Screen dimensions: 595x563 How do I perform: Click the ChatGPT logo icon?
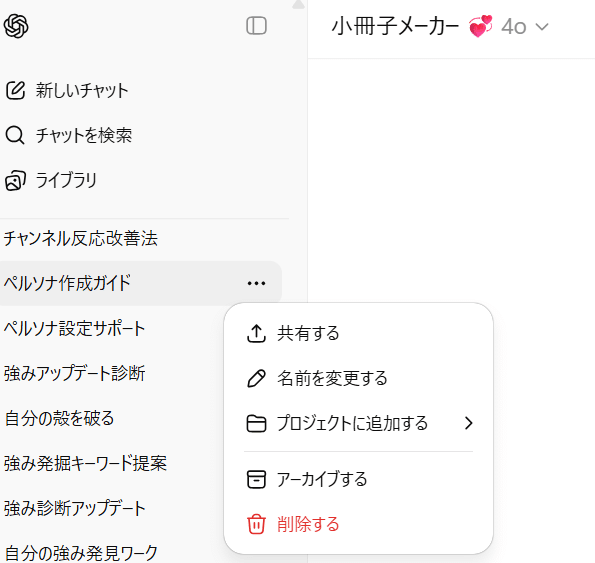(x=16, y=26)
